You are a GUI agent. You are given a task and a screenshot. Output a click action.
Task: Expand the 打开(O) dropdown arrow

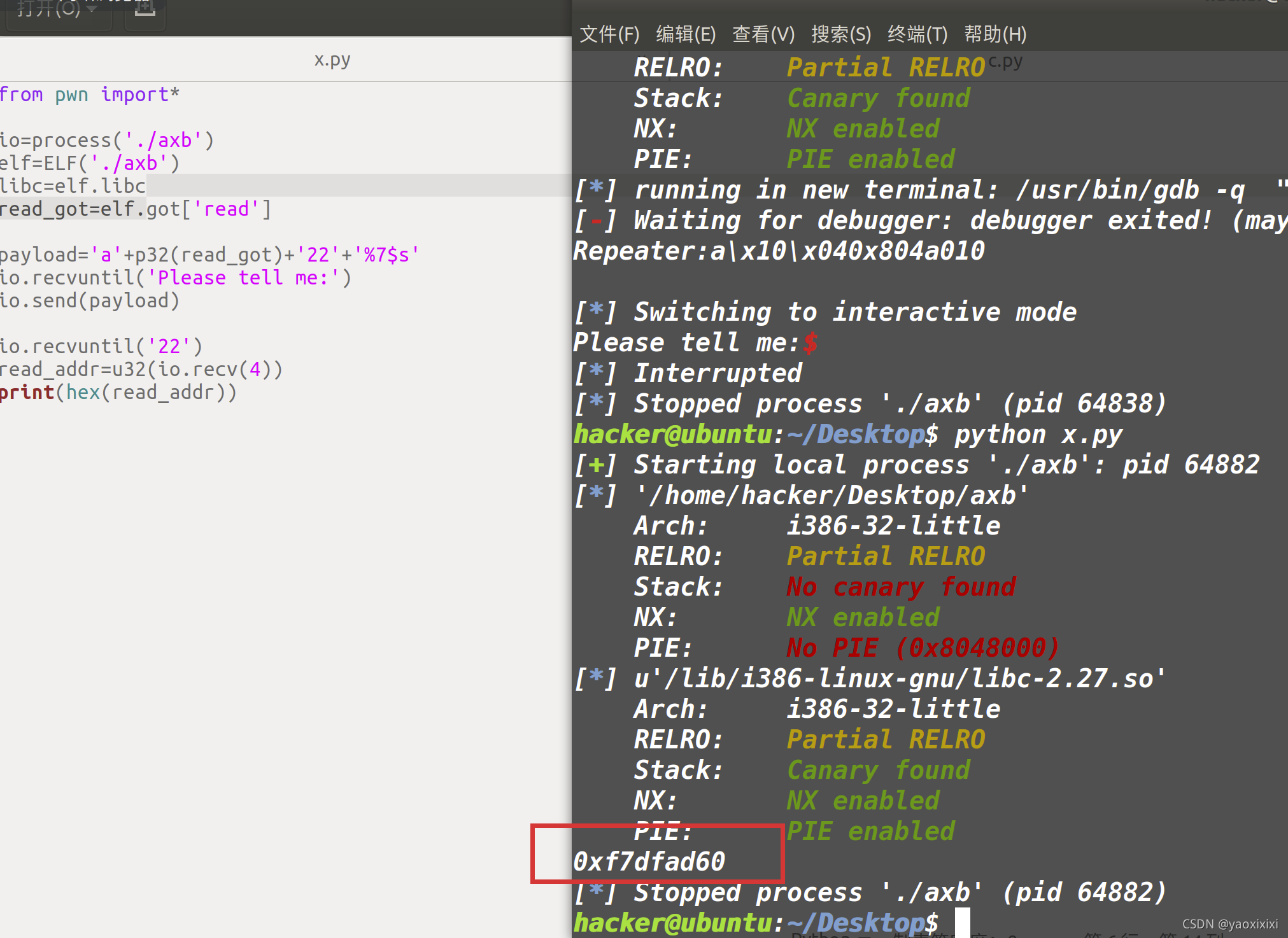pyautogui.click(x=94, y=9)
